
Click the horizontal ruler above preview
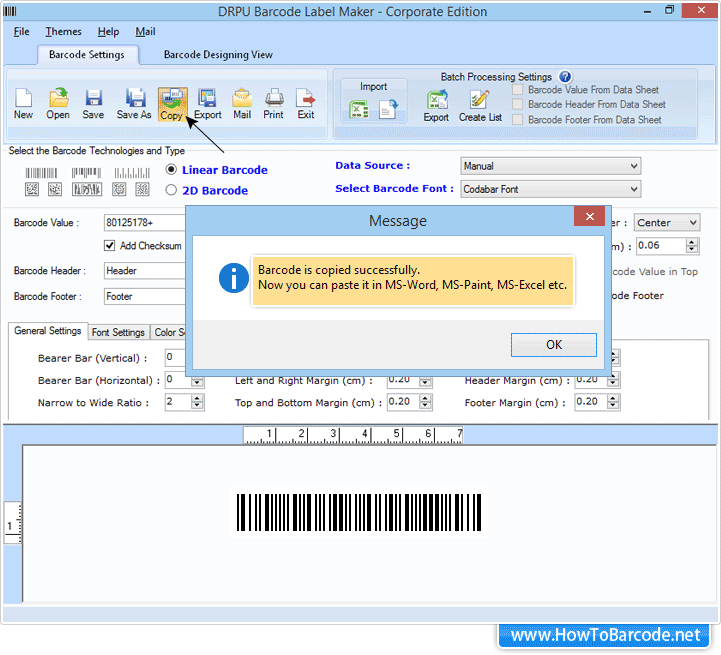353,435
